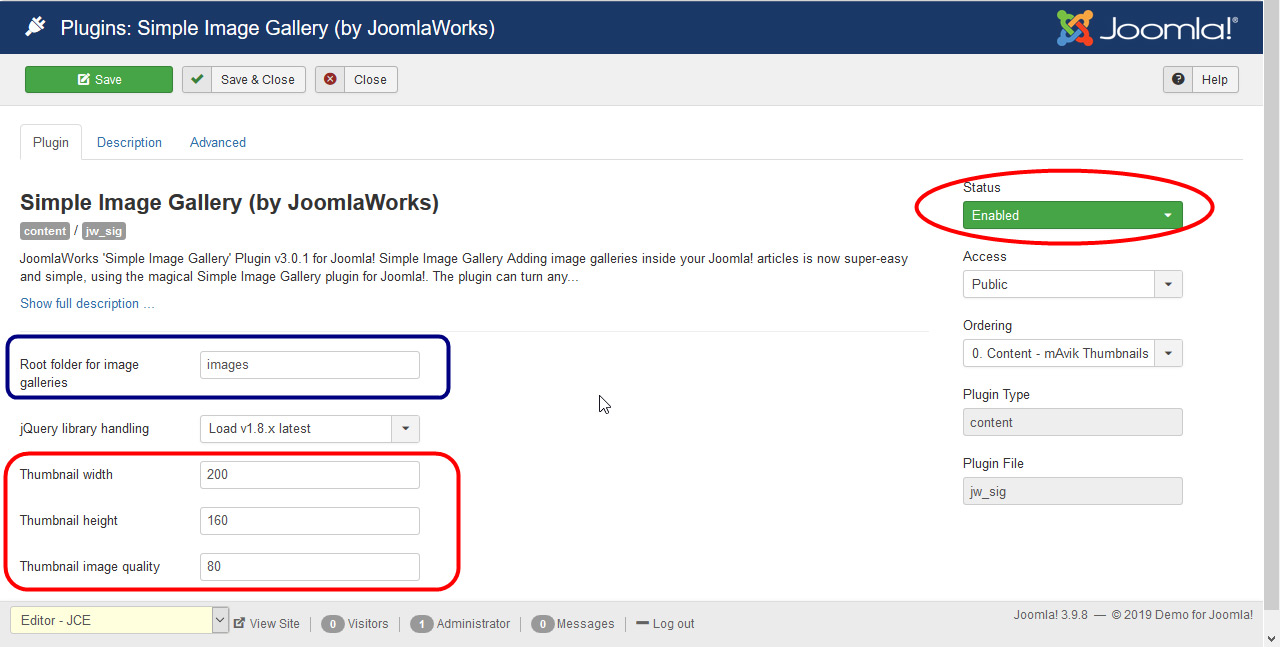Viewport: 1280px width, 647px height.
Task: Click the plug icon beside the page title
Action: (x=37, y=27)
